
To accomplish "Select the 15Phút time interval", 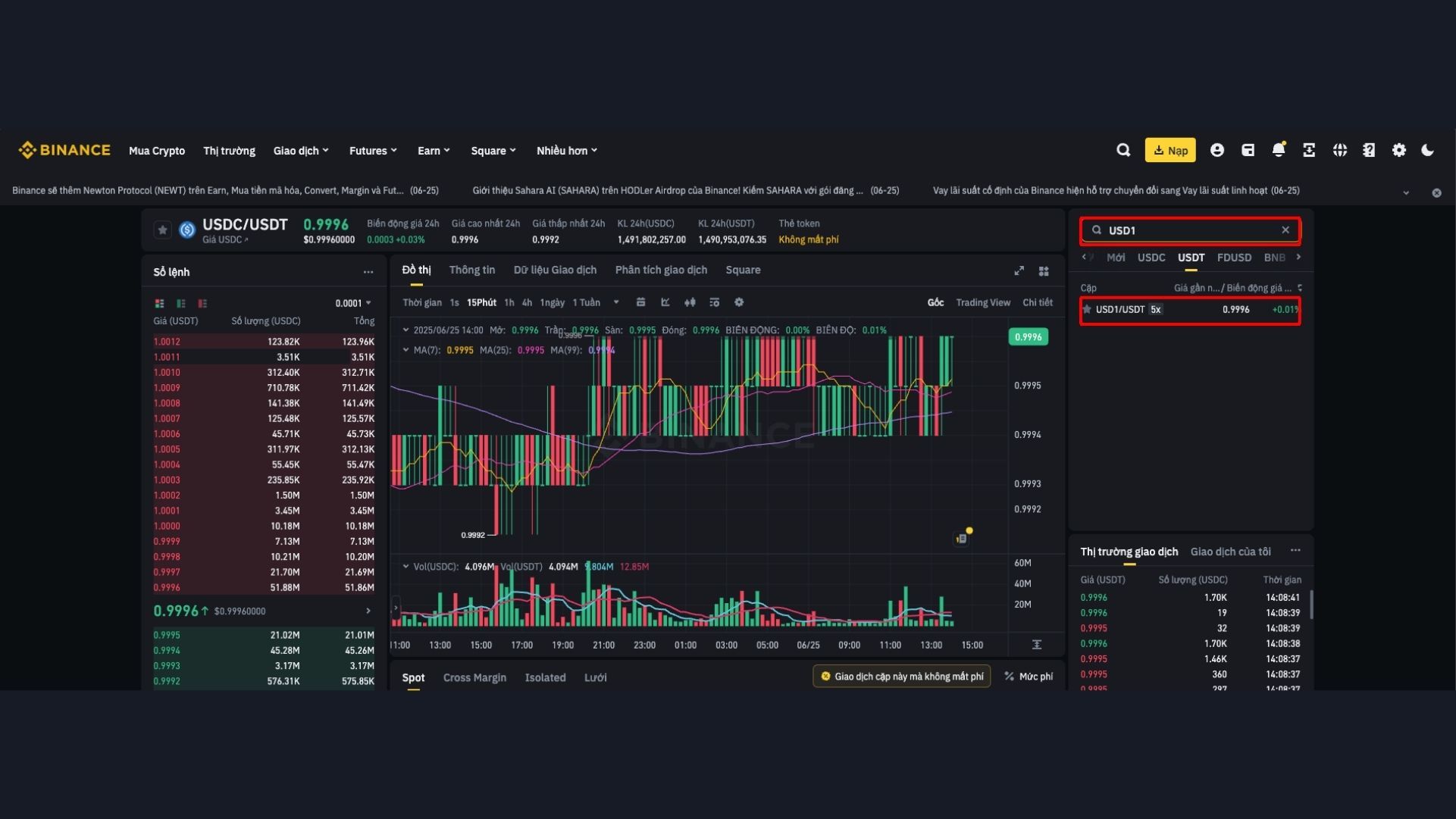I will 481,302.
